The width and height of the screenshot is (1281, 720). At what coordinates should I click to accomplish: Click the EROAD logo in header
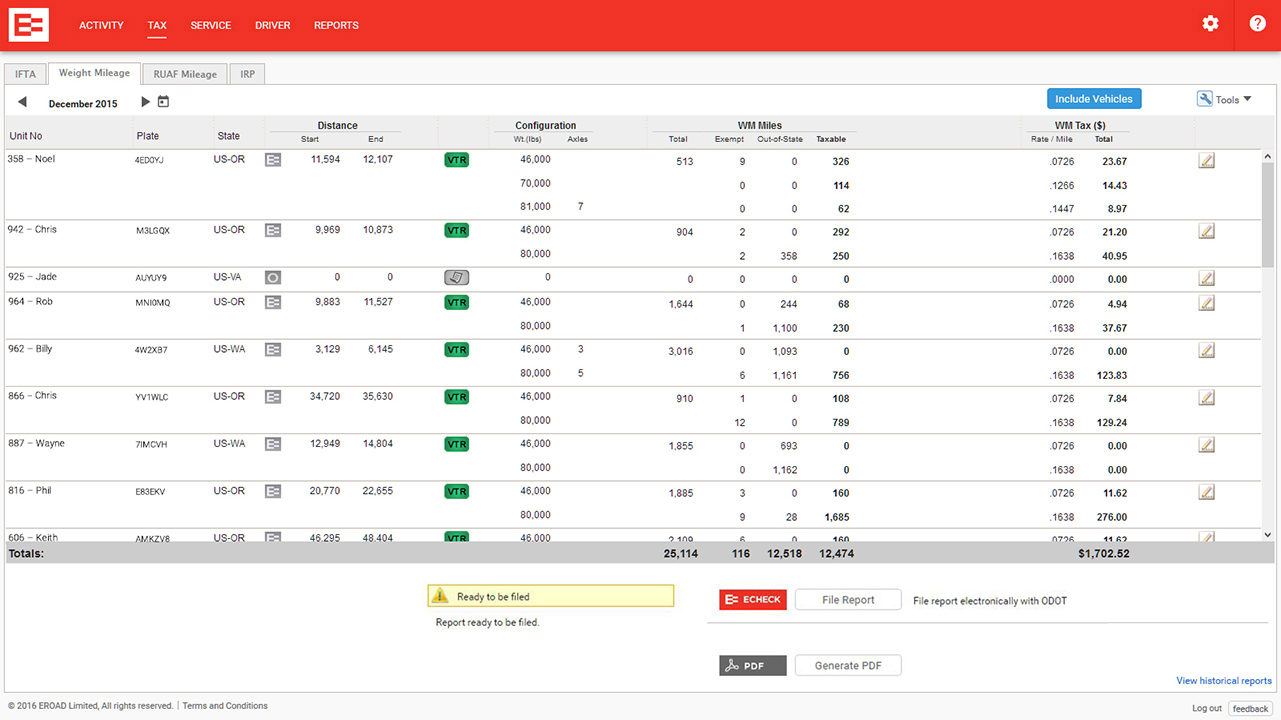coord(29,25)
